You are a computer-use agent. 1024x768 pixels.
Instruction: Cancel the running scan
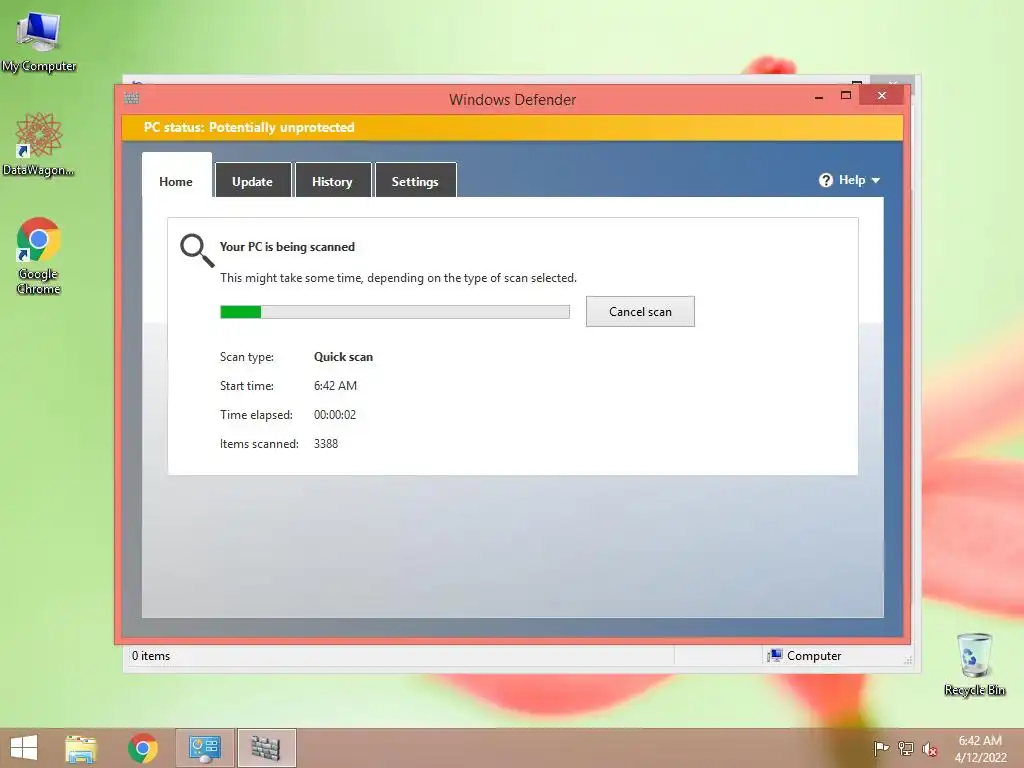click(640, 312)
